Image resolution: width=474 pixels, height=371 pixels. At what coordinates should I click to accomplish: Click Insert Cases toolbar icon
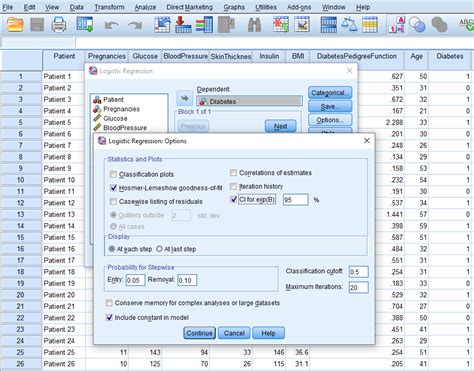pyautogui.click(x=281, y=25)
